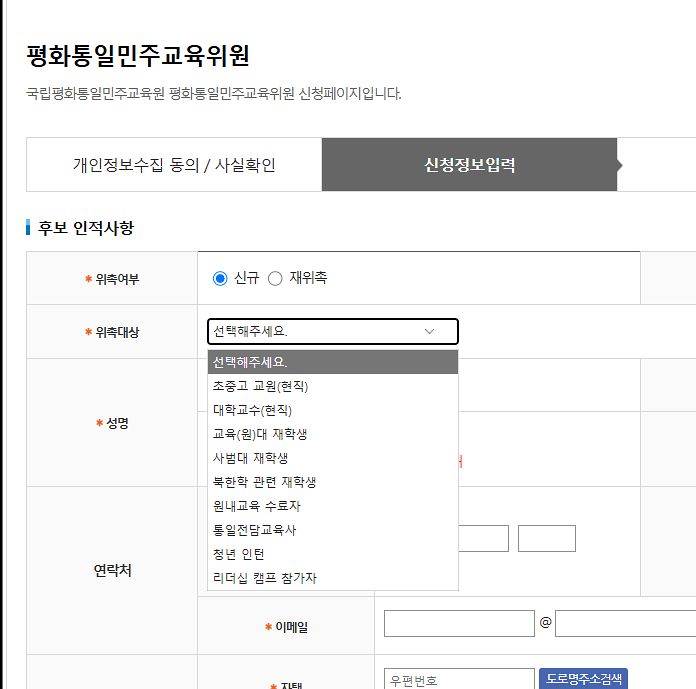The image size is (696, 689).
Task: Choose 북한학 관련 재학생 option
Action: click(x=332, y=482)
